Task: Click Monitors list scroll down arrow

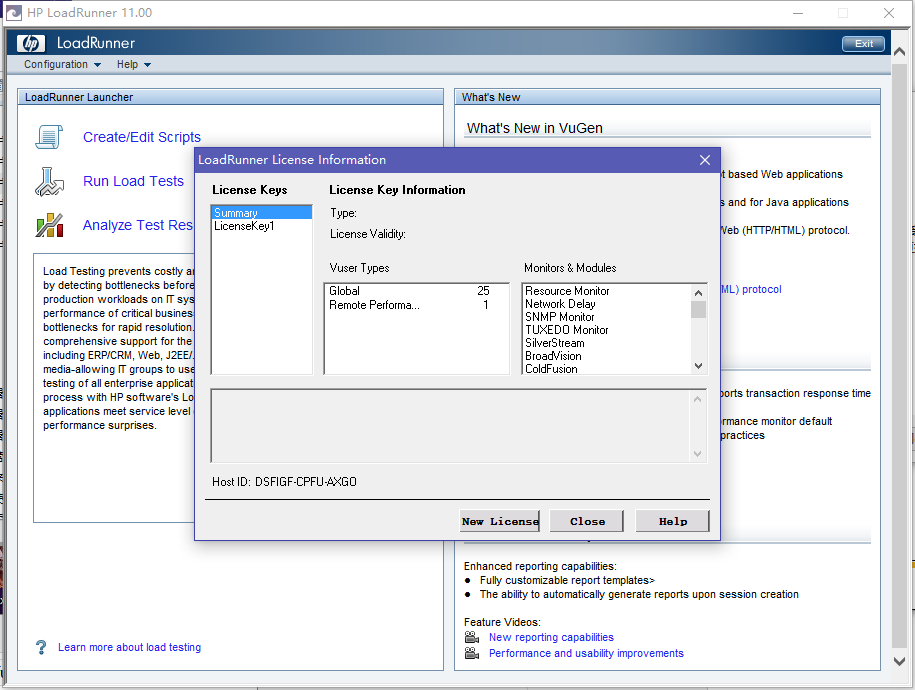Action: point(698,366)
